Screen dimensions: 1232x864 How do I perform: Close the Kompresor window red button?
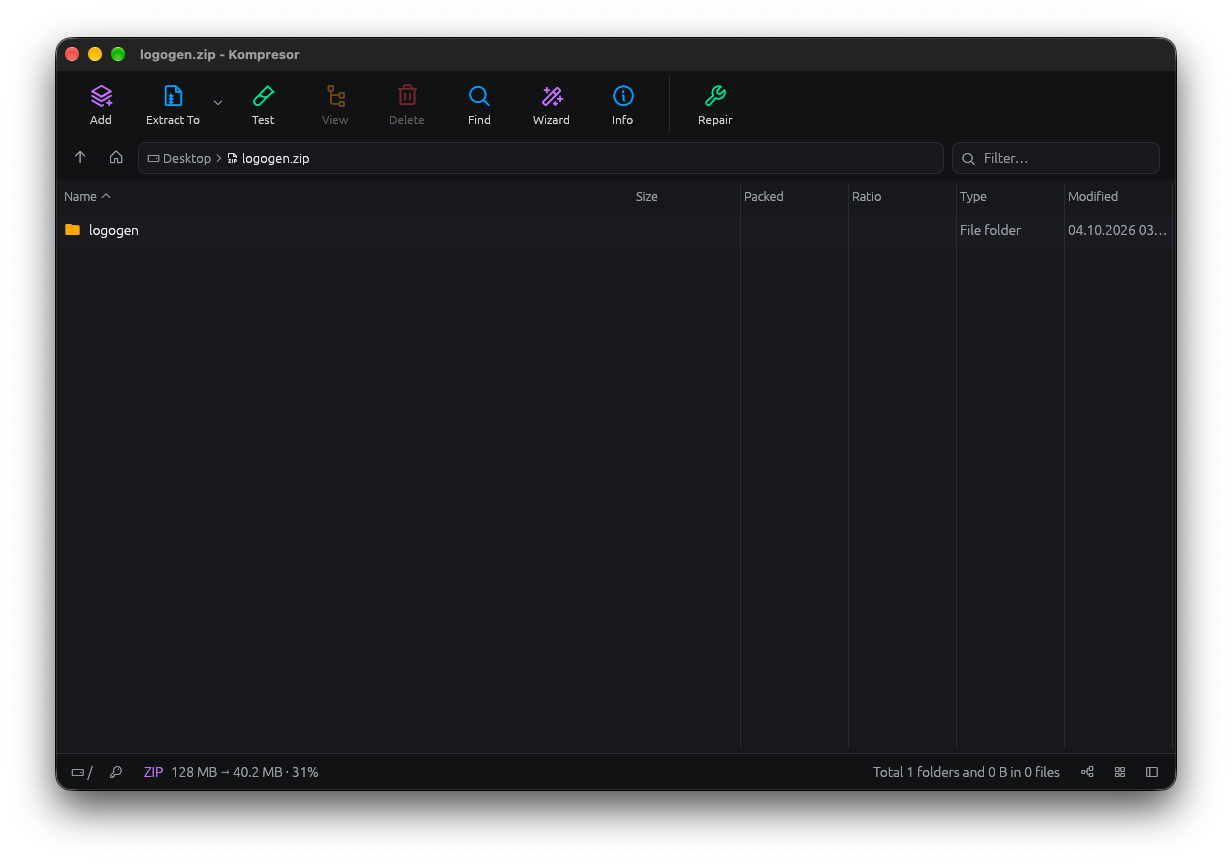pos(72,54)
